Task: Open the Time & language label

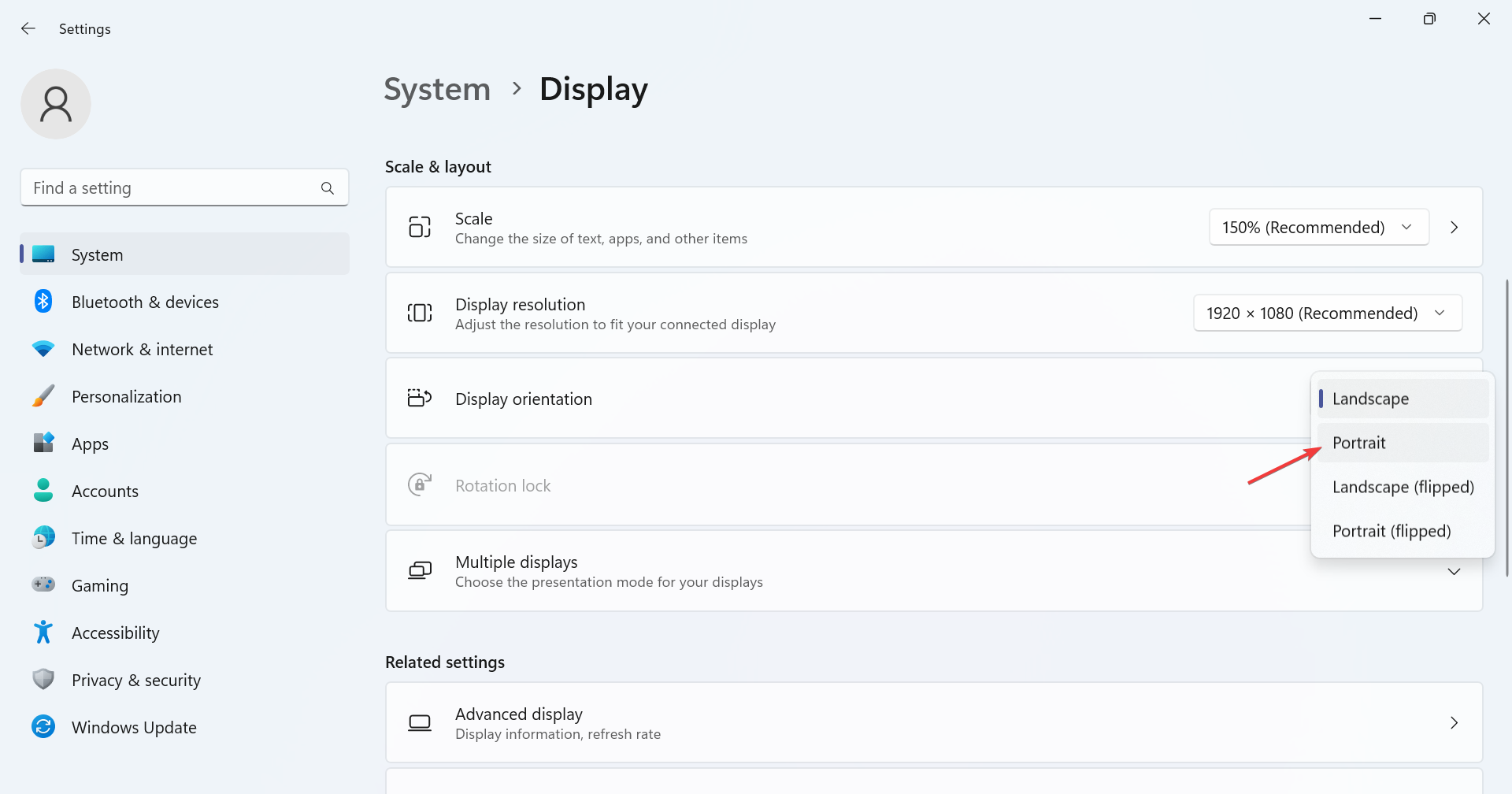Action: coord(134,538)
